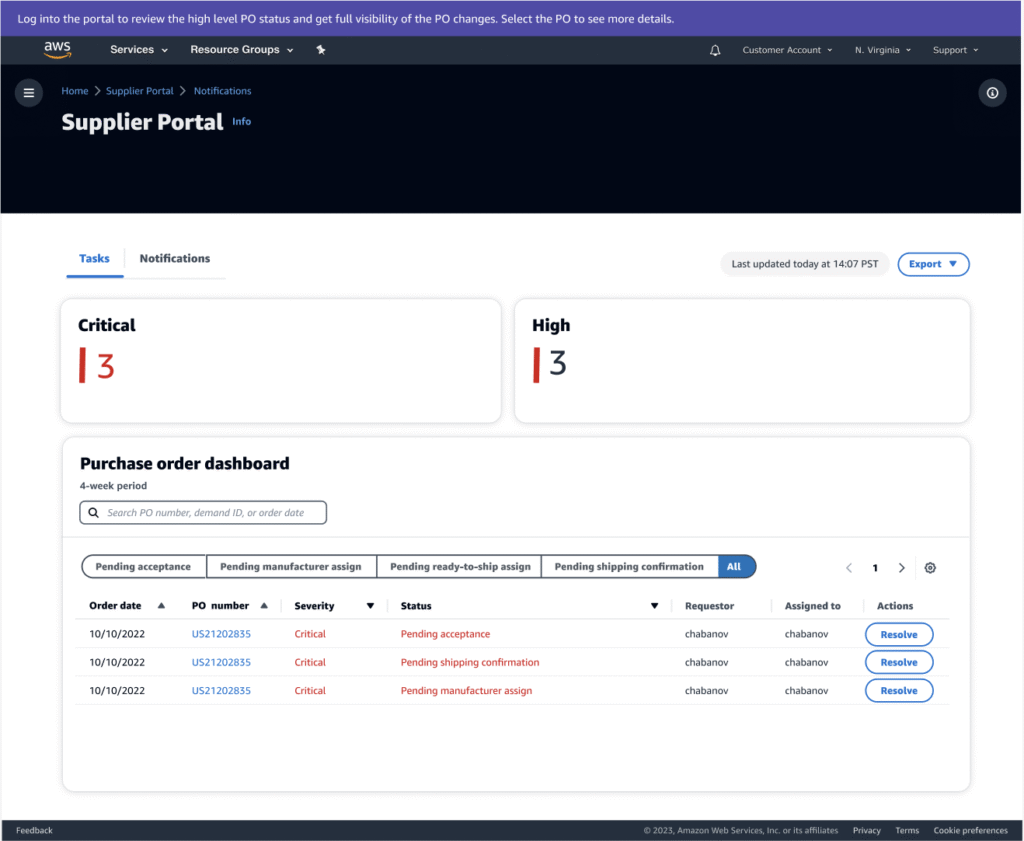This screenshot has width=1024, height=841.
Task: Open table preferences gear icon
Action: pos(930,568)
